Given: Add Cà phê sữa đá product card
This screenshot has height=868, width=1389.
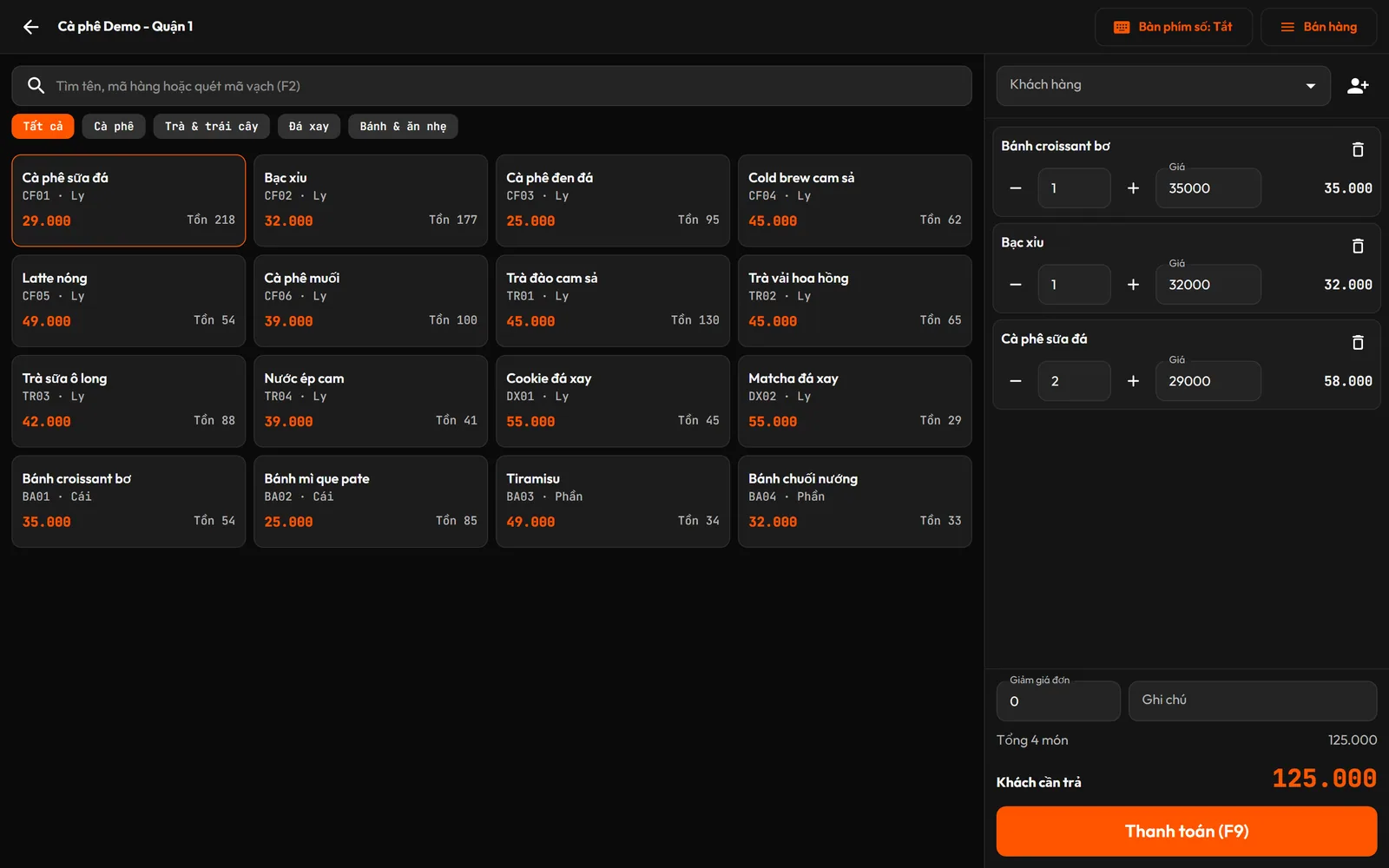Looking at the screenshot, I should 128,201.
